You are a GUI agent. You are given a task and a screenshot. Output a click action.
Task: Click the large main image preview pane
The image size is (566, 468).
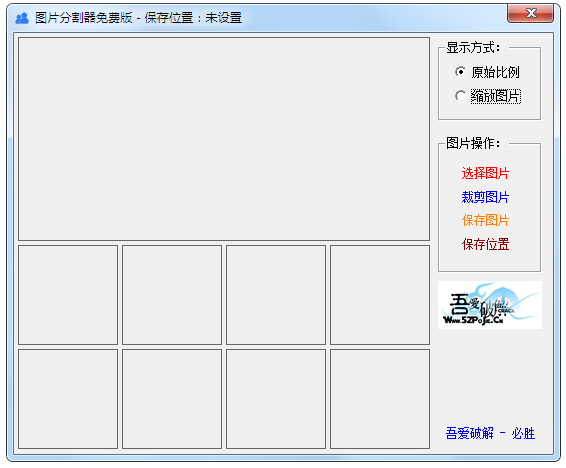pos(224,139)
